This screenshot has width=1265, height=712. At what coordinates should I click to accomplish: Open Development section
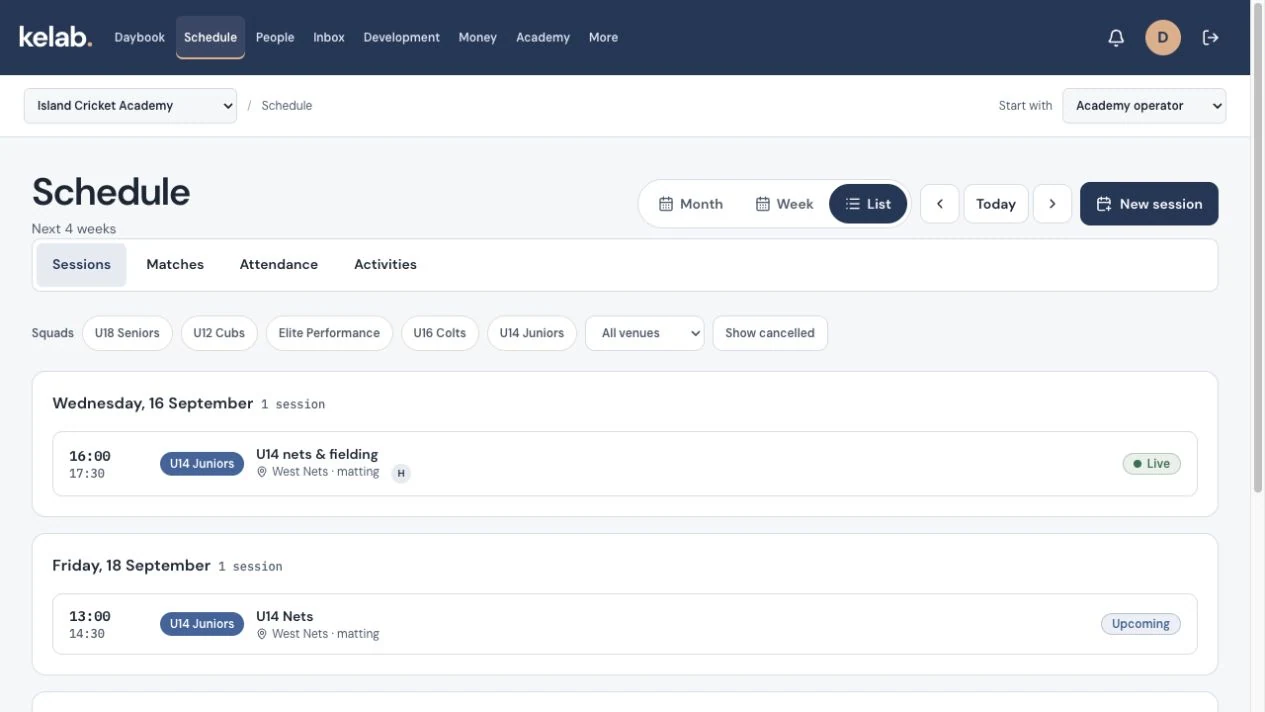(x=401, y=38)
